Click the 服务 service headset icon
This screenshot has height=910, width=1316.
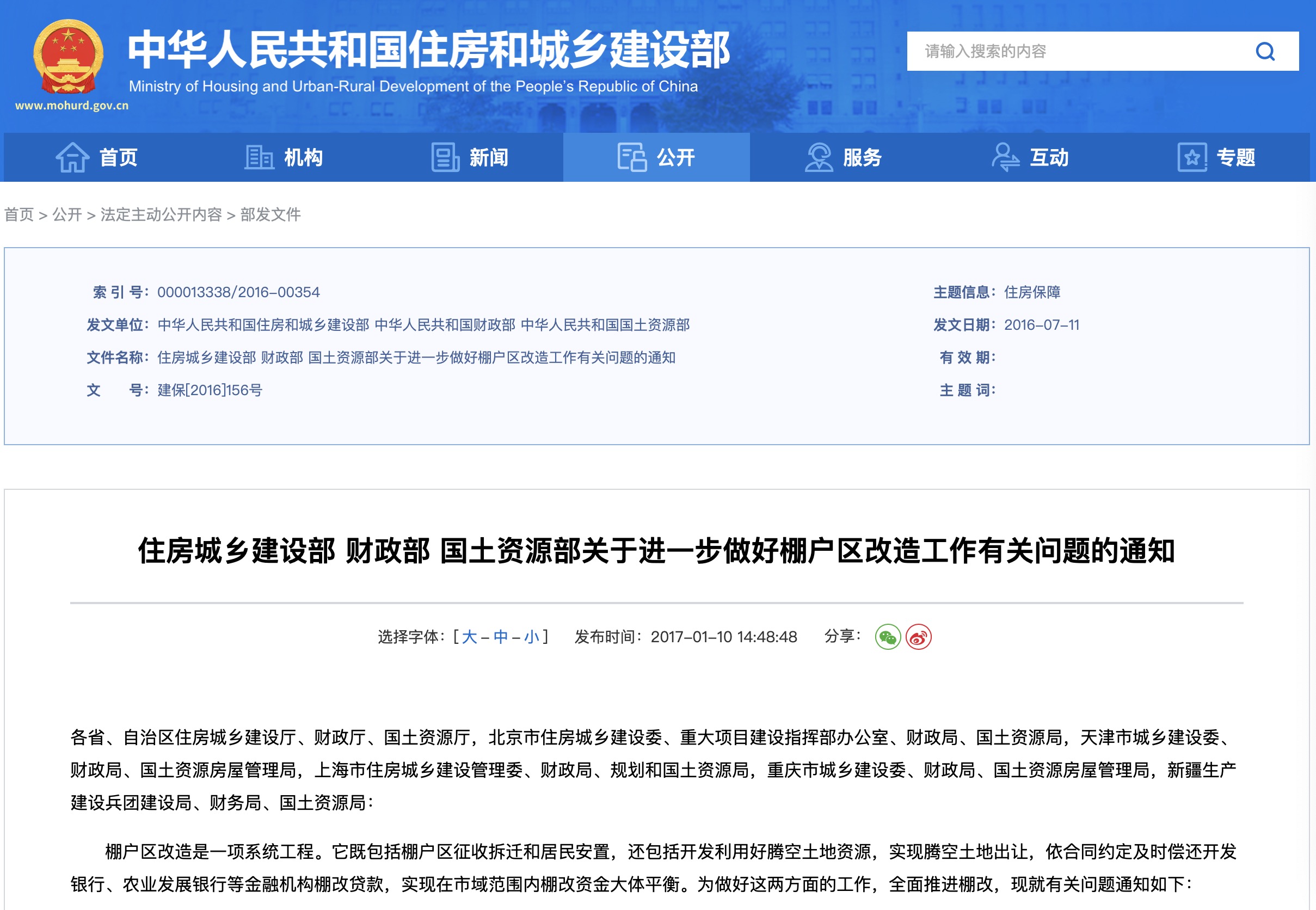tap(820, 158)
